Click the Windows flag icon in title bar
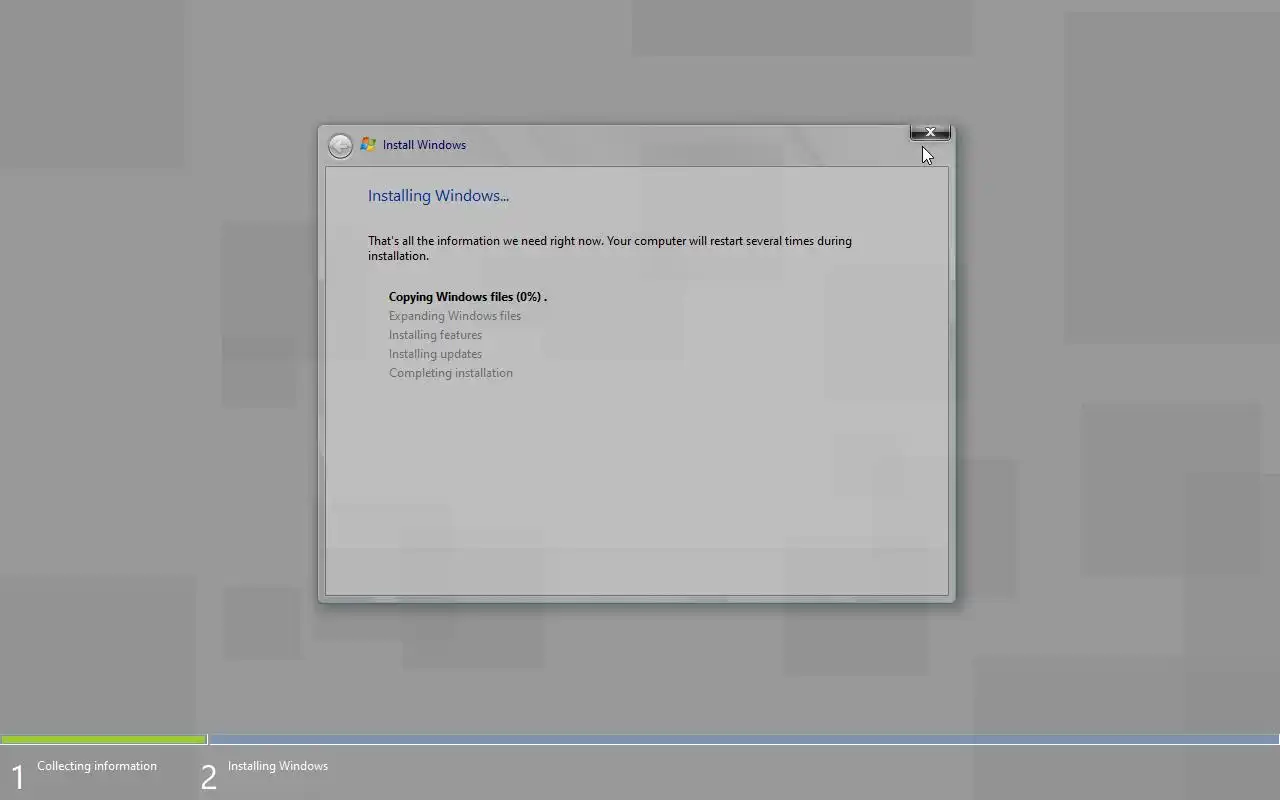 (x=368, y=145)
